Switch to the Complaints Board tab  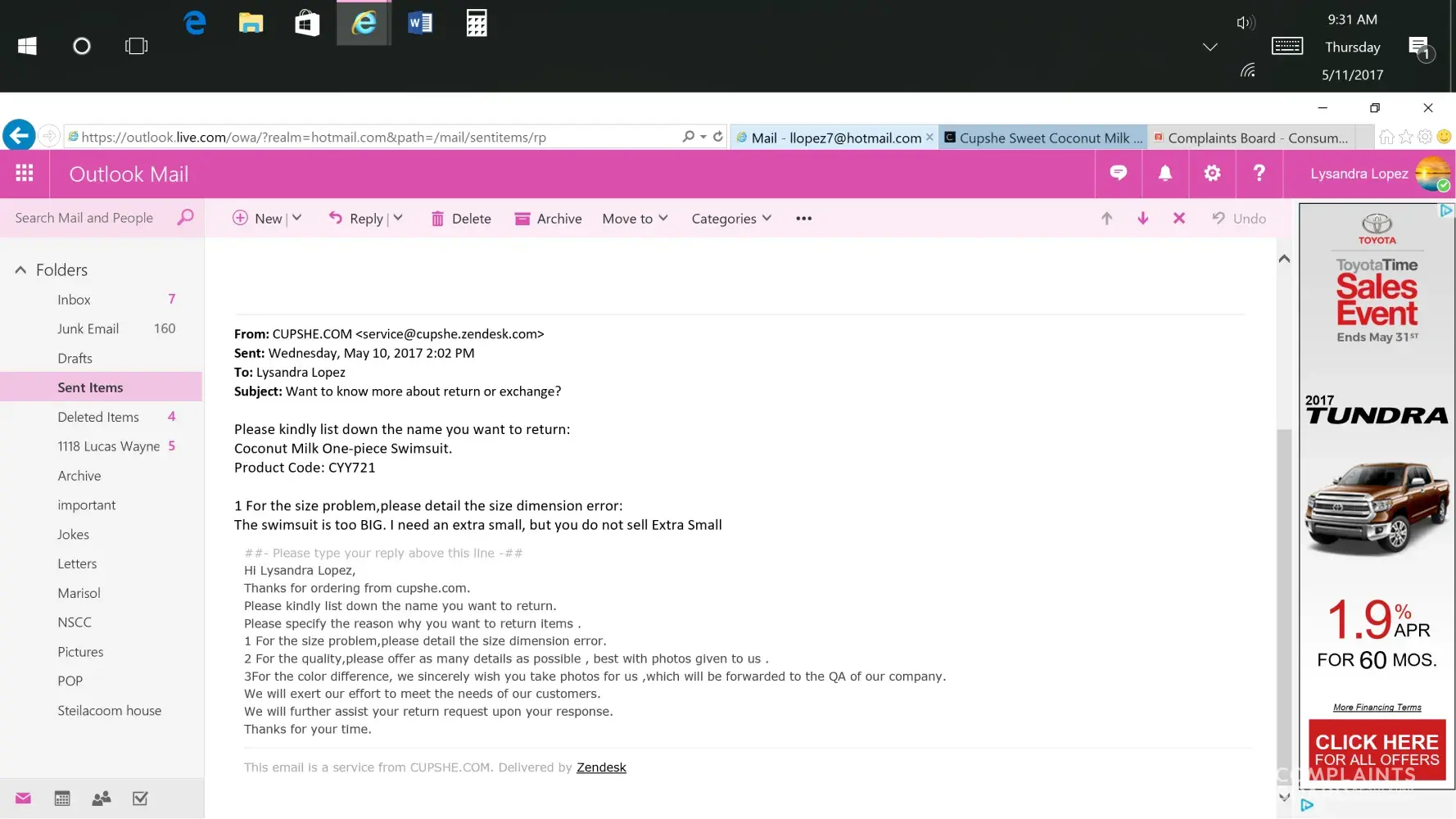(1250, 138)
